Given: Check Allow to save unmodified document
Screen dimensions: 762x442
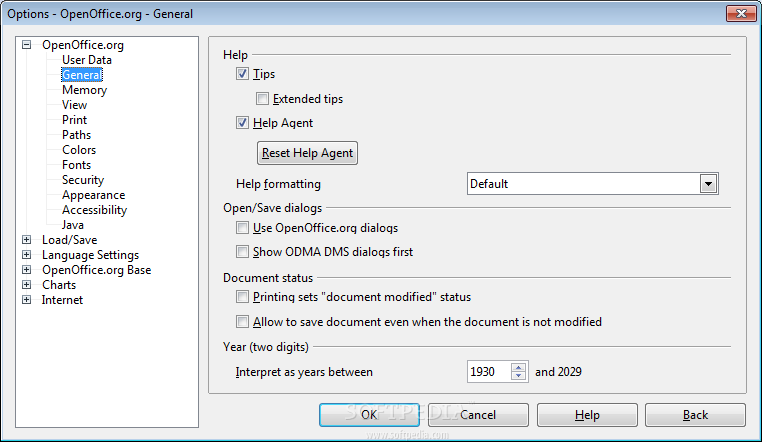Looking at the screenshot, I should 242,322.
